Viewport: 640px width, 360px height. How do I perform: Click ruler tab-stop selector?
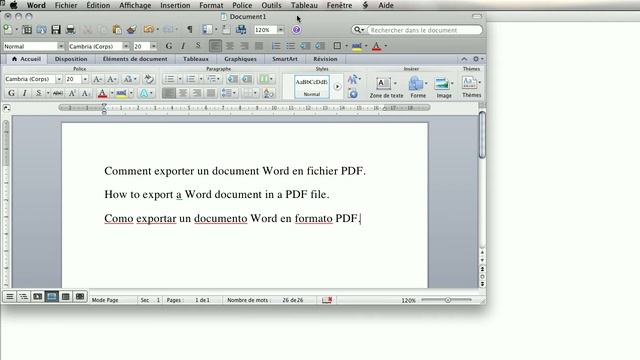(x=6, y=108)
